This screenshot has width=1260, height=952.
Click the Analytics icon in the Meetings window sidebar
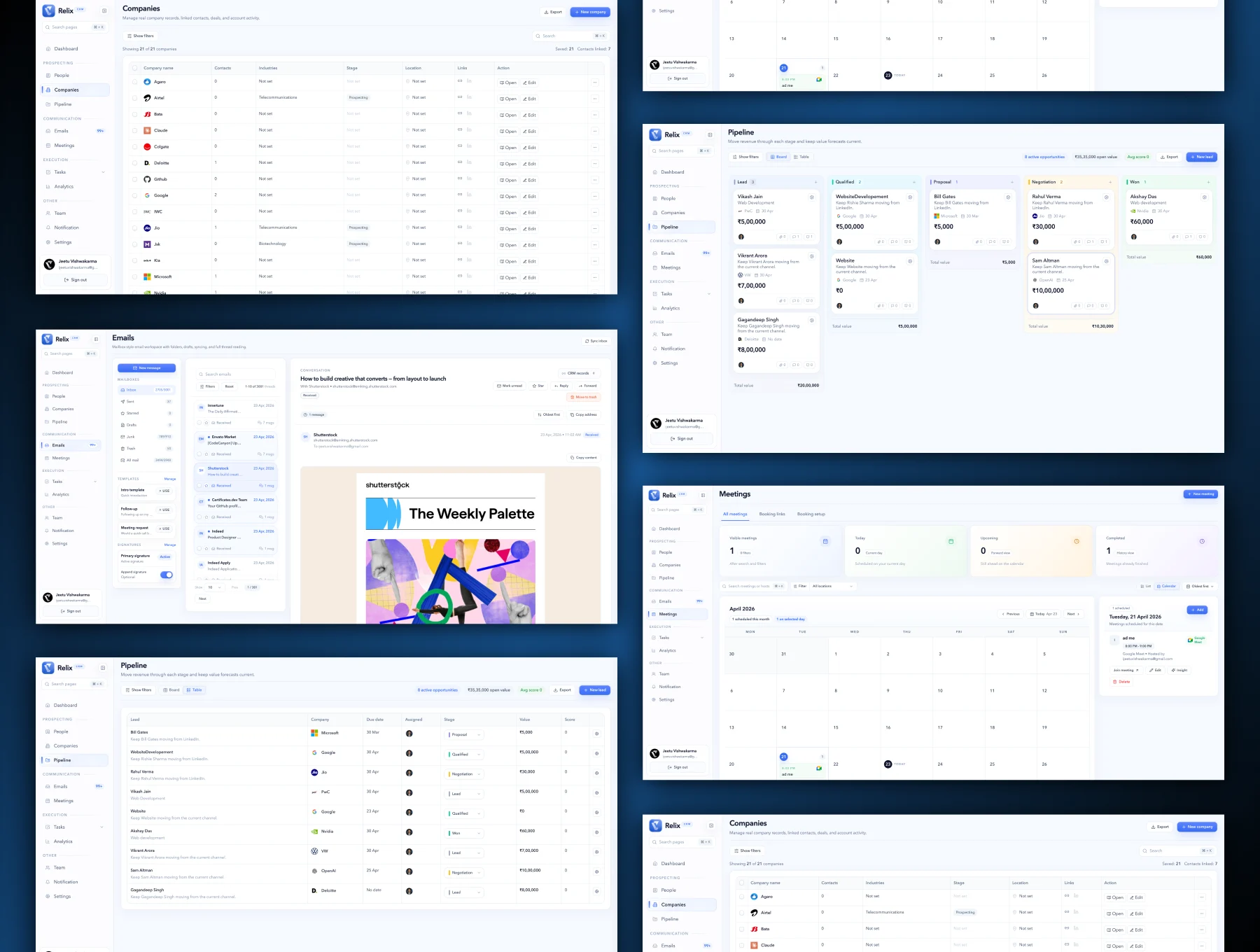[x=654, y=650]
